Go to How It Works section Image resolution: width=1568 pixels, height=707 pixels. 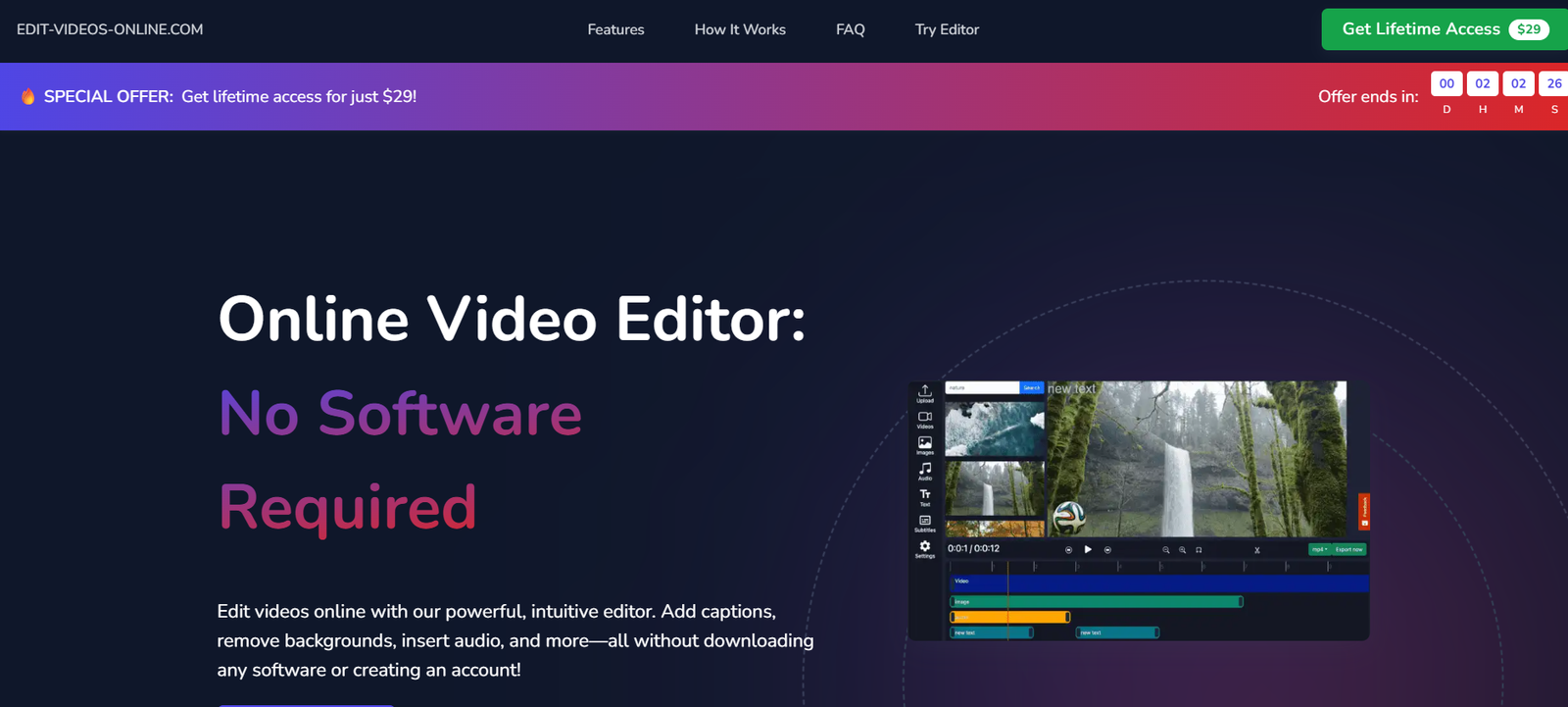[740, 29]
